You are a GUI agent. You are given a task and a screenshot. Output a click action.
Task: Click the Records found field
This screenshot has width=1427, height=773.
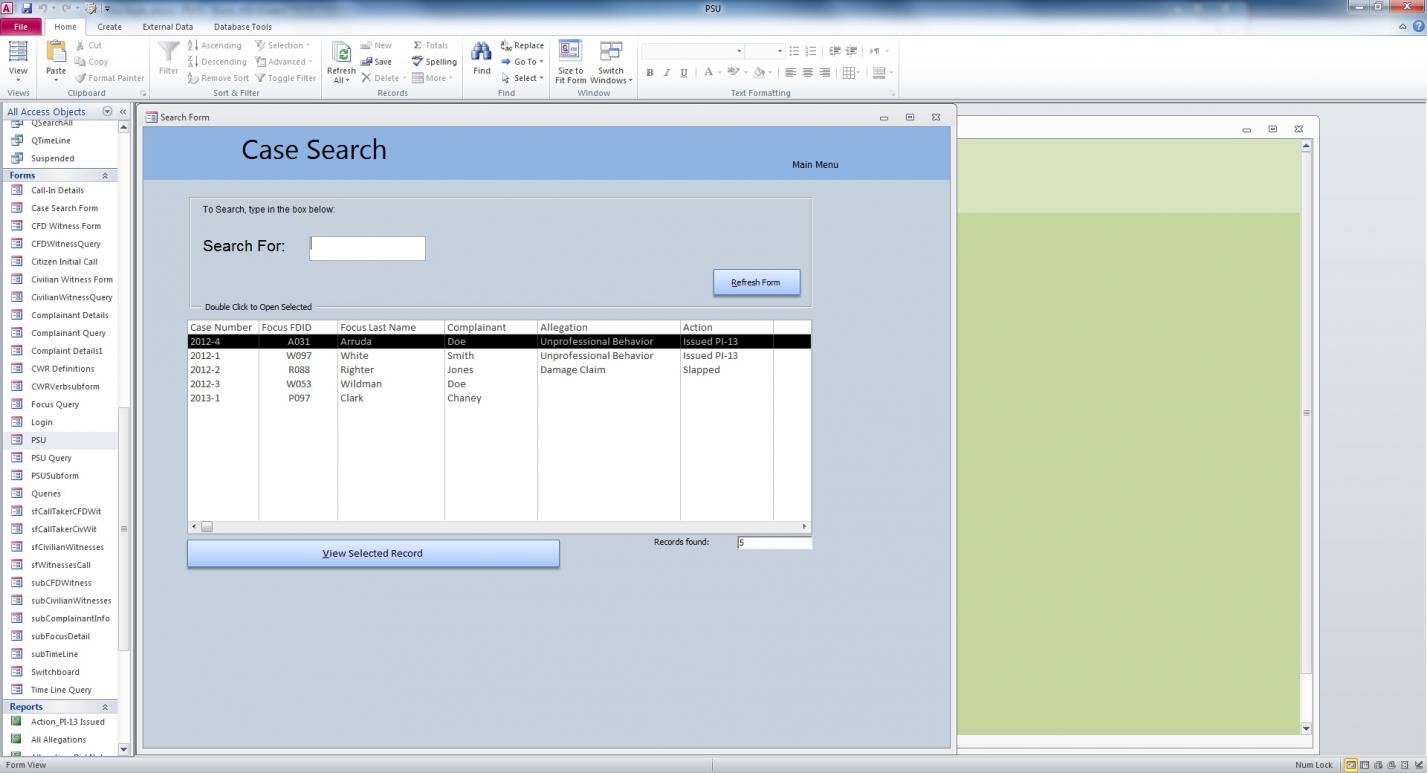(774, 543)
